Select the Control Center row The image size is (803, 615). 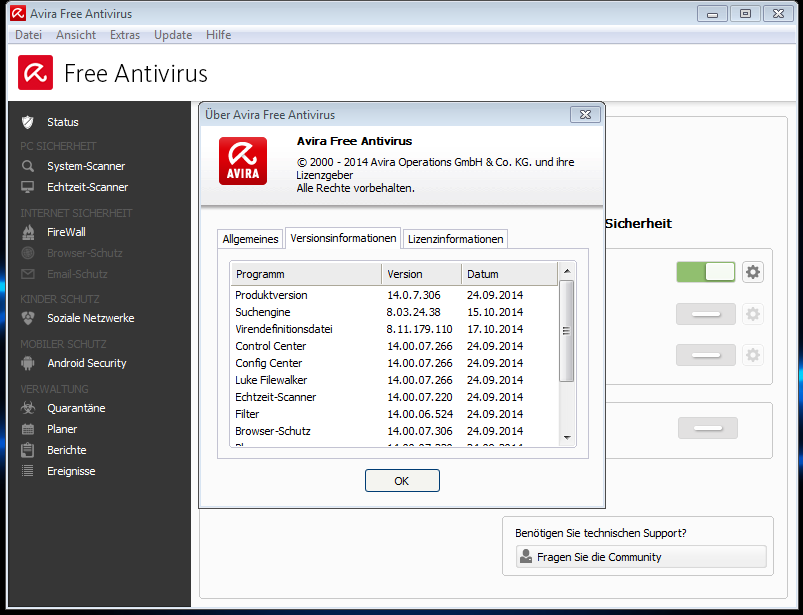(x=394, y=346)
